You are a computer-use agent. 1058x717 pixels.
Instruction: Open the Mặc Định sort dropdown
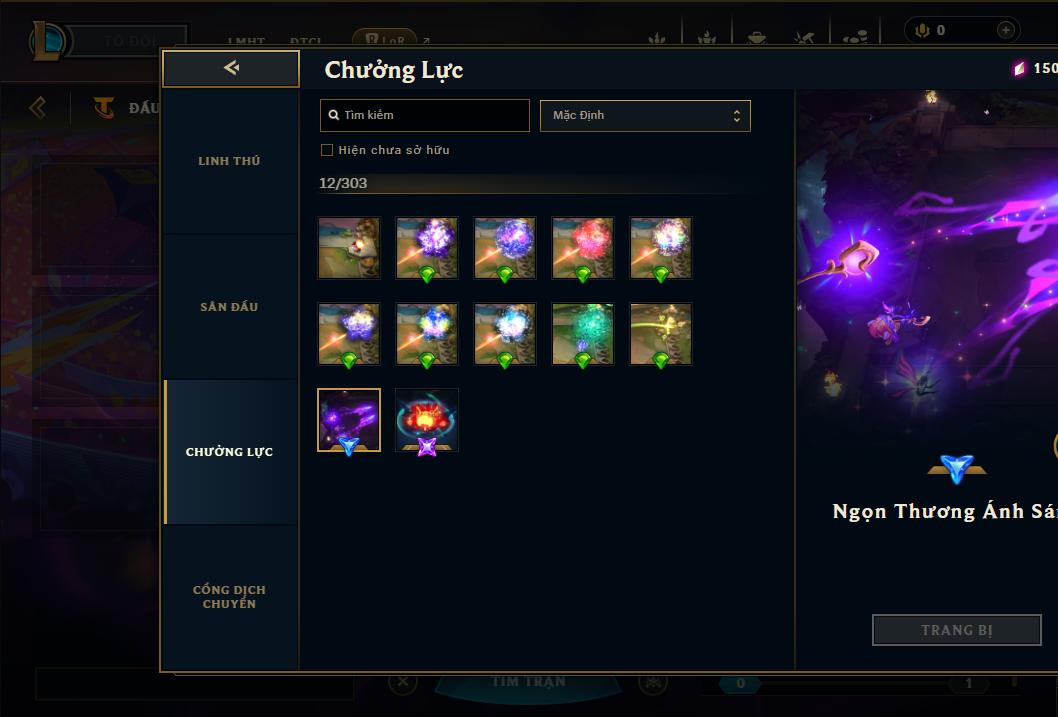(645, 115)
